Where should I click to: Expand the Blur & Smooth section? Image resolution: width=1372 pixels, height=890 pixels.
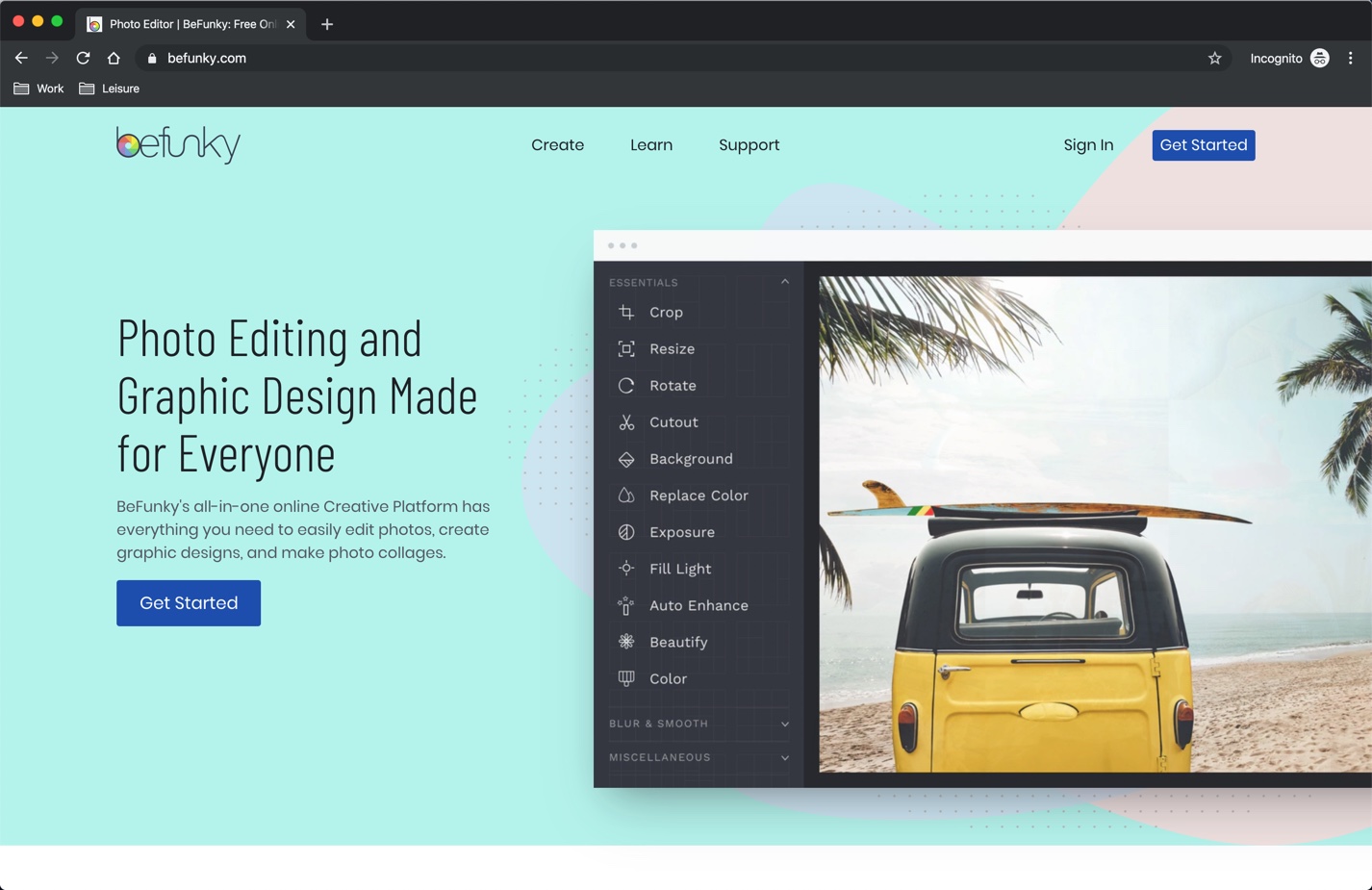coord(785,724)
